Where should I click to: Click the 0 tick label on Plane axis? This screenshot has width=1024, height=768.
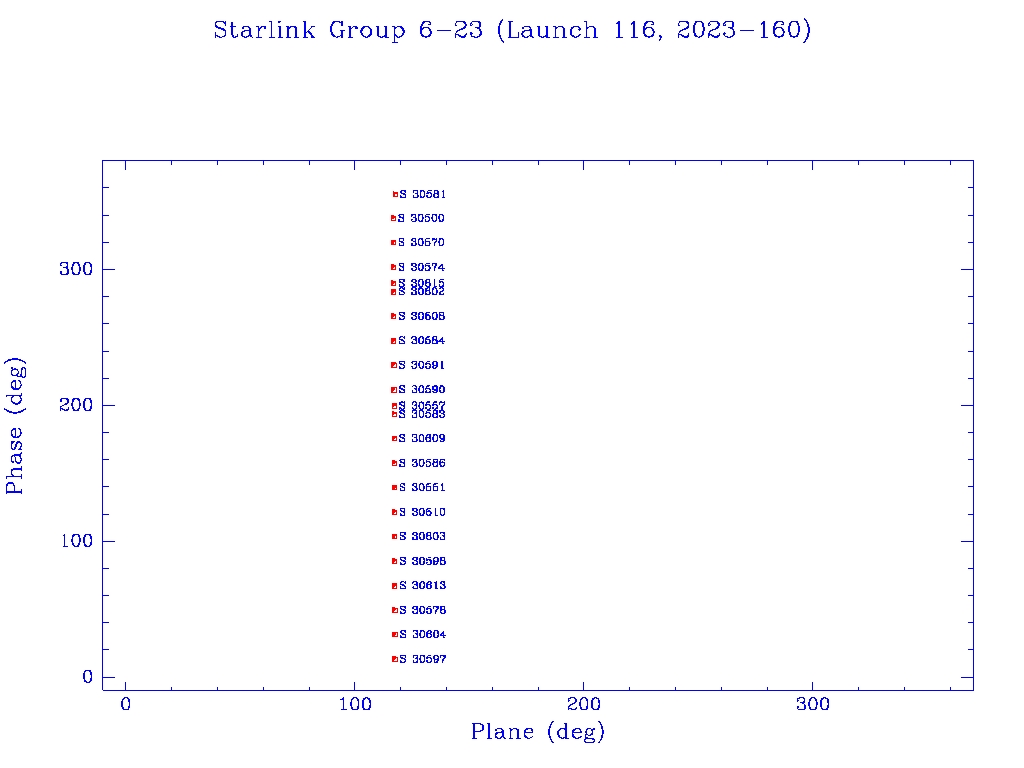tap(125, 705)
